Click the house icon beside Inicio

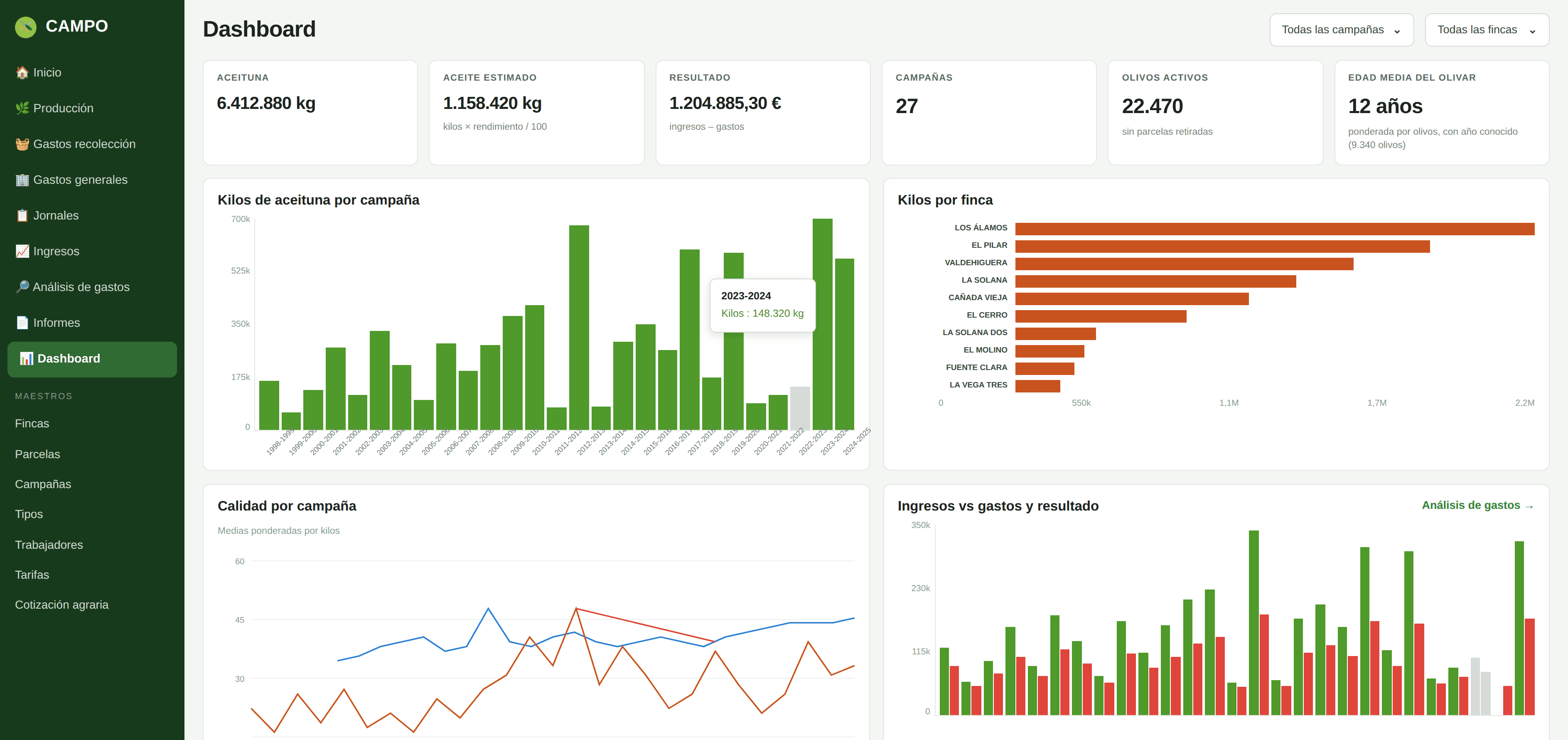[22, 72]
